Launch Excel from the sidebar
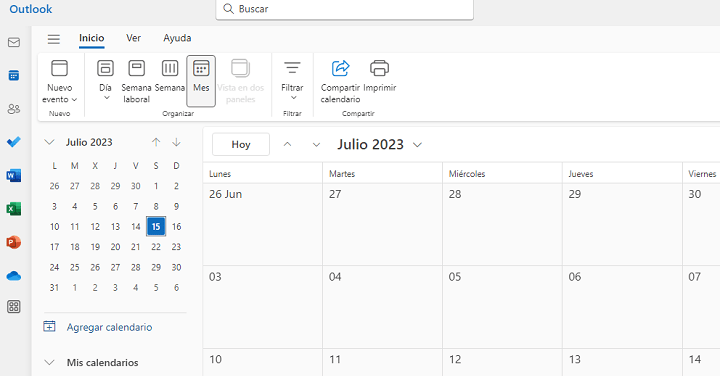The width and height of the screenshot is (720, 376). [x=14, y=209]
